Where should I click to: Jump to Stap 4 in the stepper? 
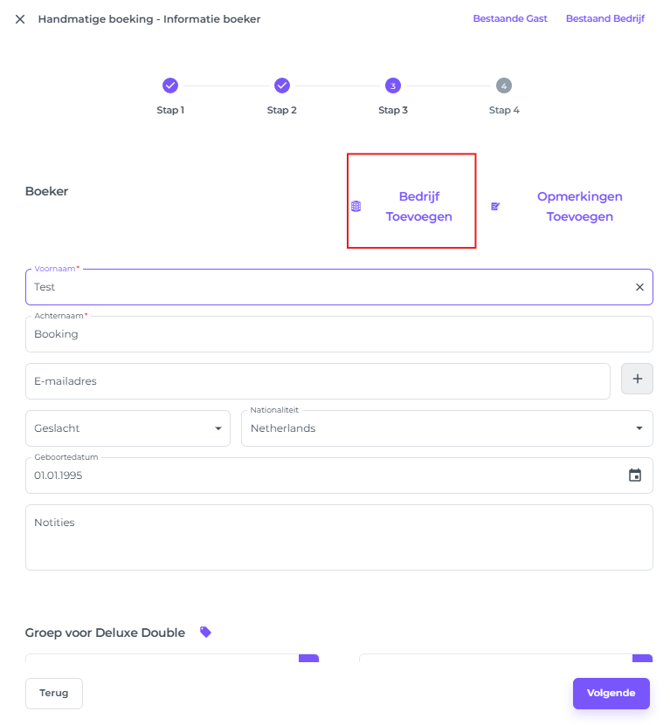(x=504, y=86)
